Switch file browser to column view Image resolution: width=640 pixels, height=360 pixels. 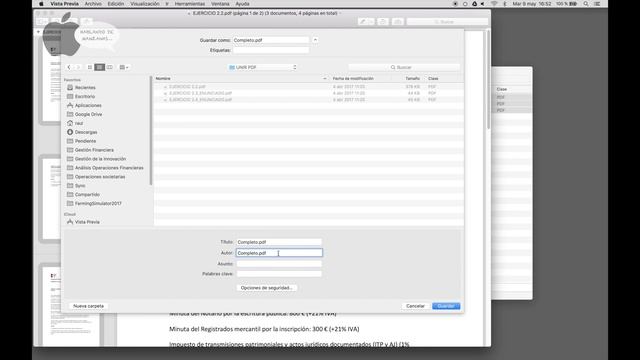point(109,67)
